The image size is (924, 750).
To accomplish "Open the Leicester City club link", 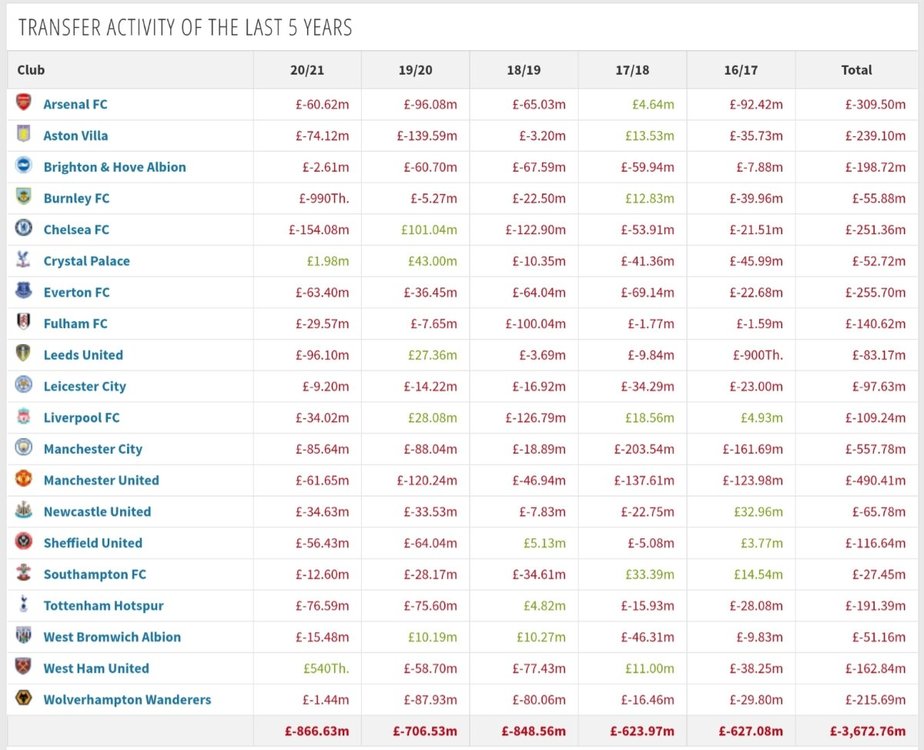I will 85,386.
